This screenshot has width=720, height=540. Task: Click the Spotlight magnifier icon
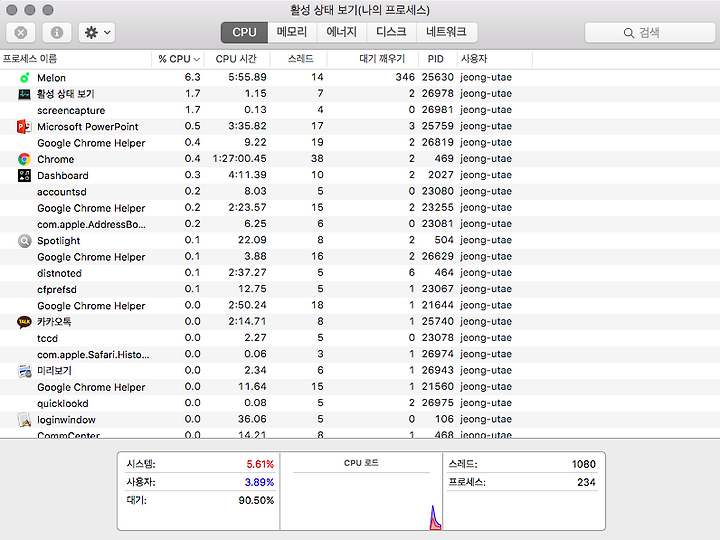coord(24,241)
